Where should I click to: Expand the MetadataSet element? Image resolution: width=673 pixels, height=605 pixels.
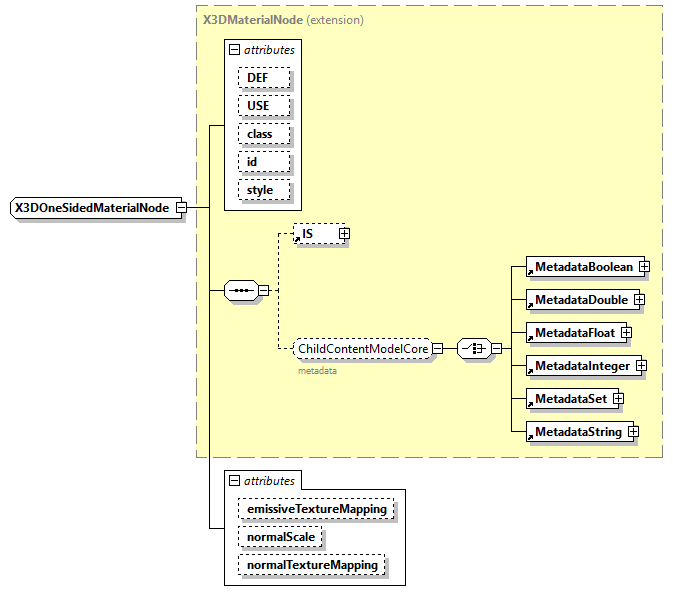618,399
